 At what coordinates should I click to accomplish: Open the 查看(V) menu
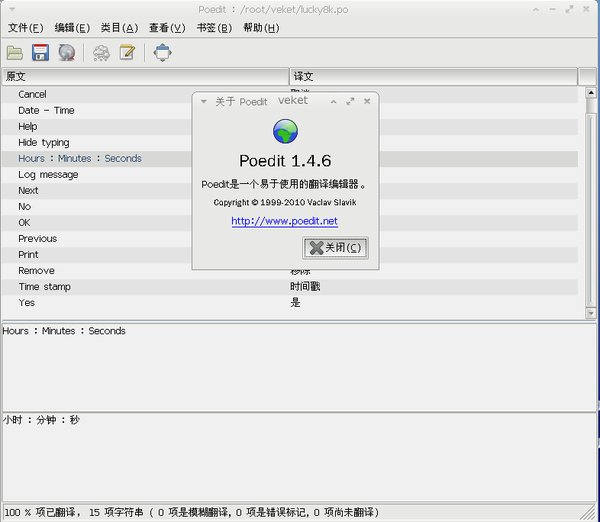click(167, 27)
